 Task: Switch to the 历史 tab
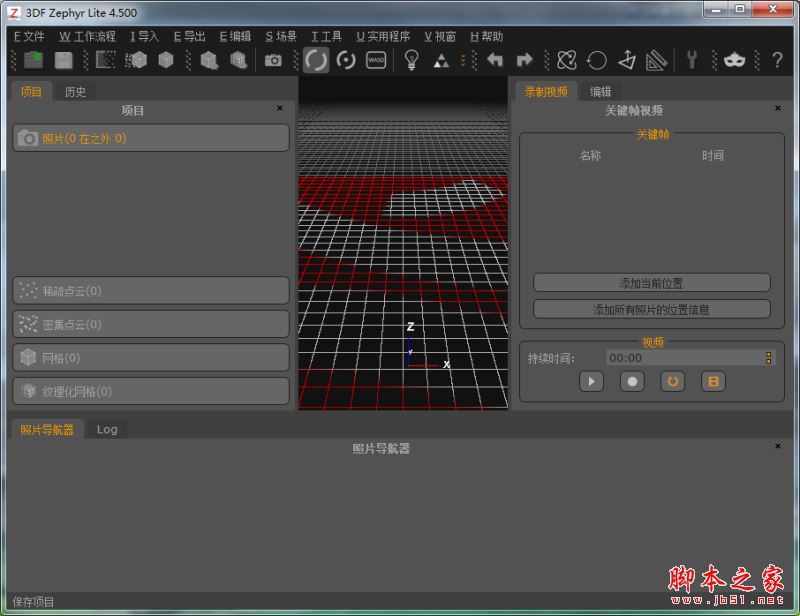tap(75, 91)
